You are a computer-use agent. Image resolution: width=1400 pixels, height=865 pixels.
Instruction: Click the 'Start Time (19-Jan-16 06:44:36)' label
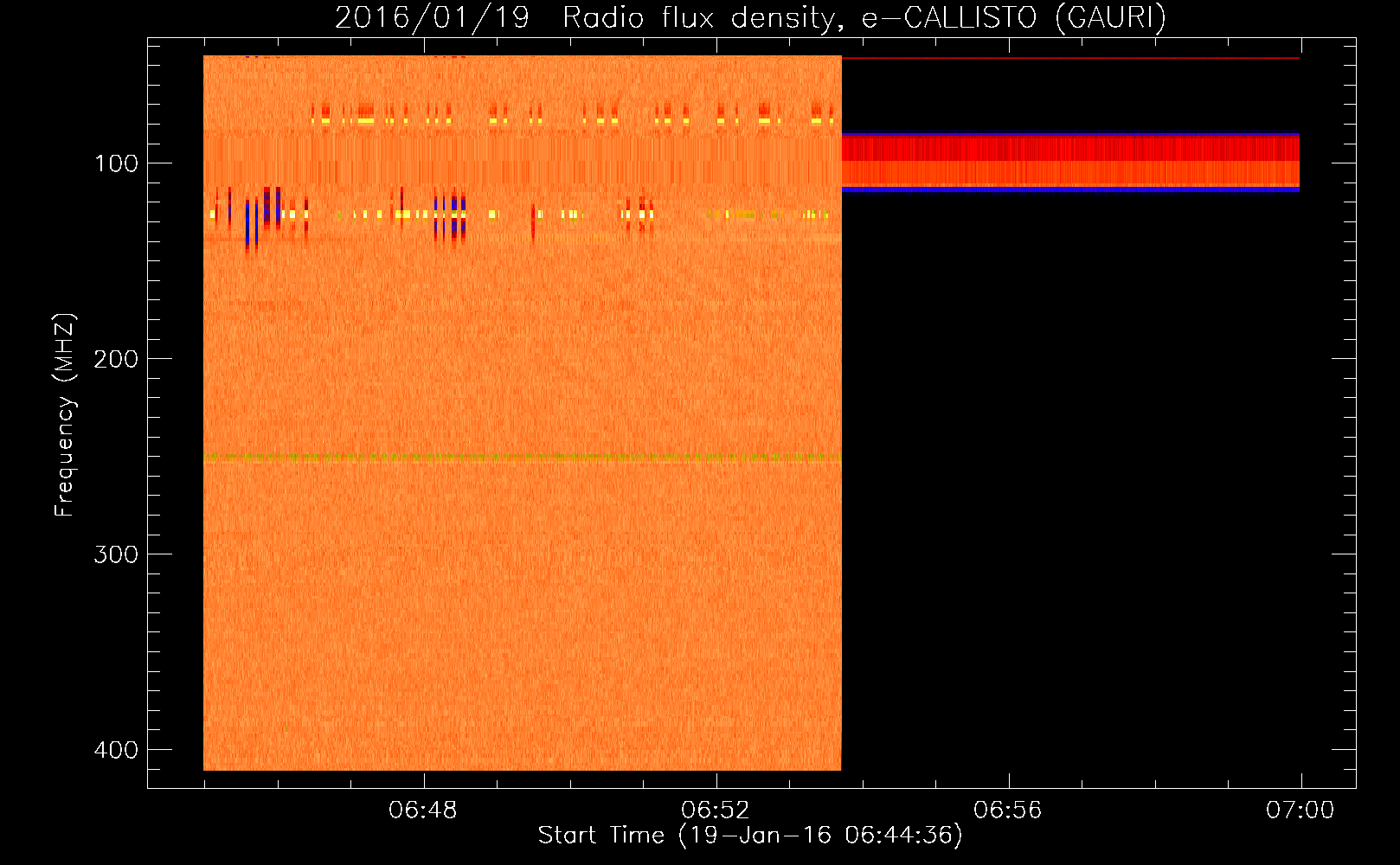tap(750, 836)
